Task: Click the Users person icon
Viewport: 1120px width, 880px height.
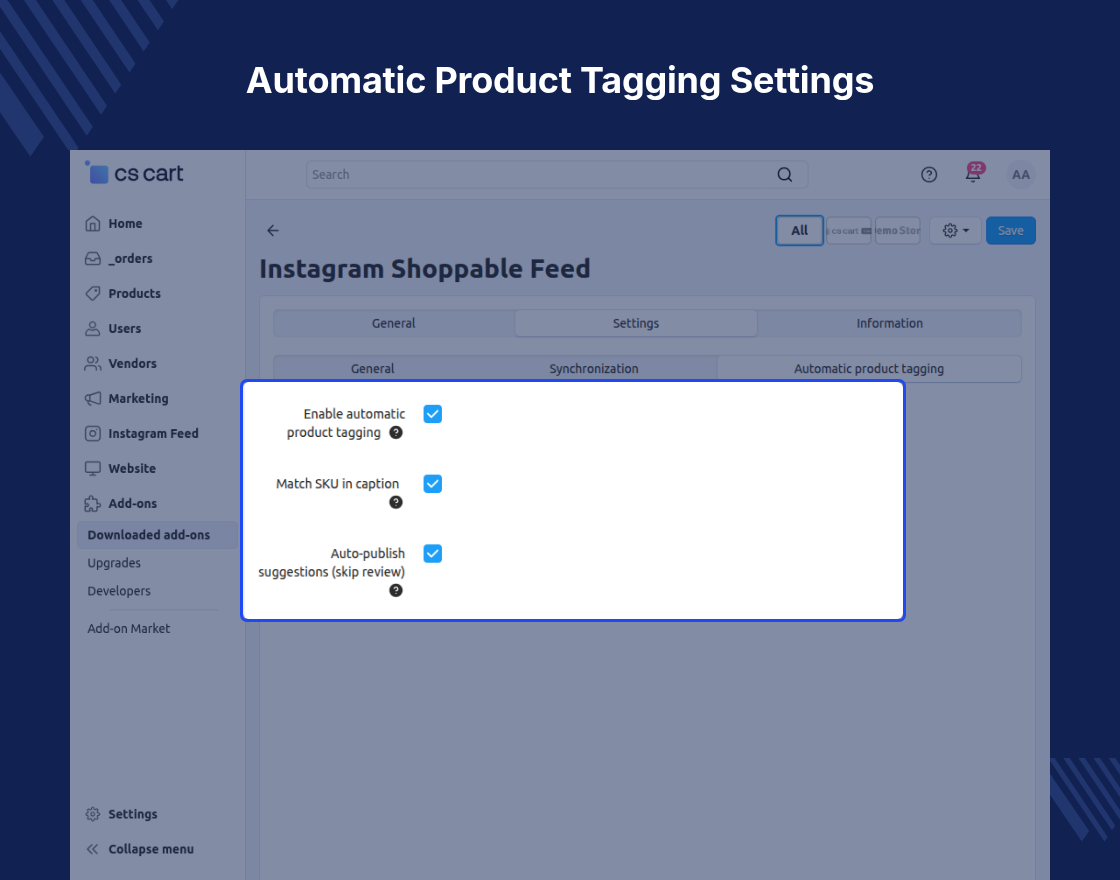Action: [93, 329]
